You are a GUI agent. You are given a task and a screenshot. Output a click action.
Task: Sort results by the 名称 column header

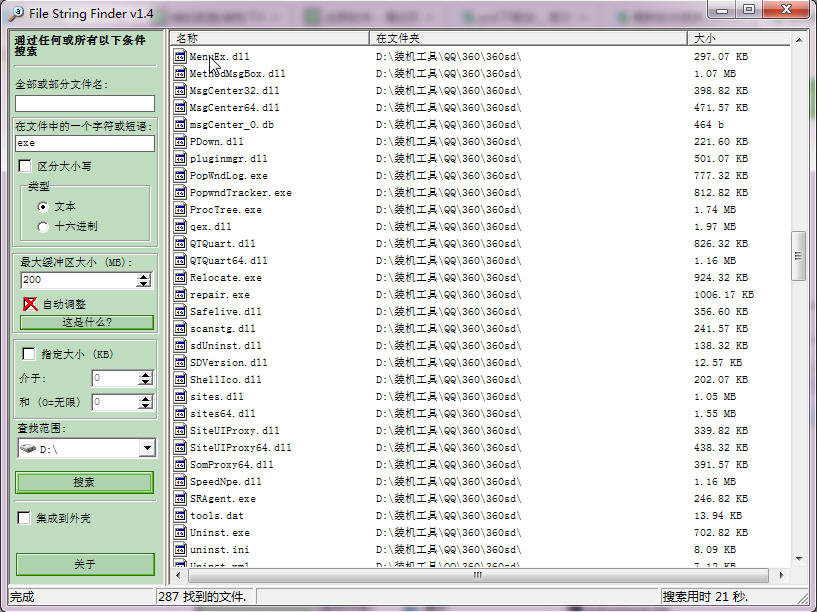[x=270, y=38]
